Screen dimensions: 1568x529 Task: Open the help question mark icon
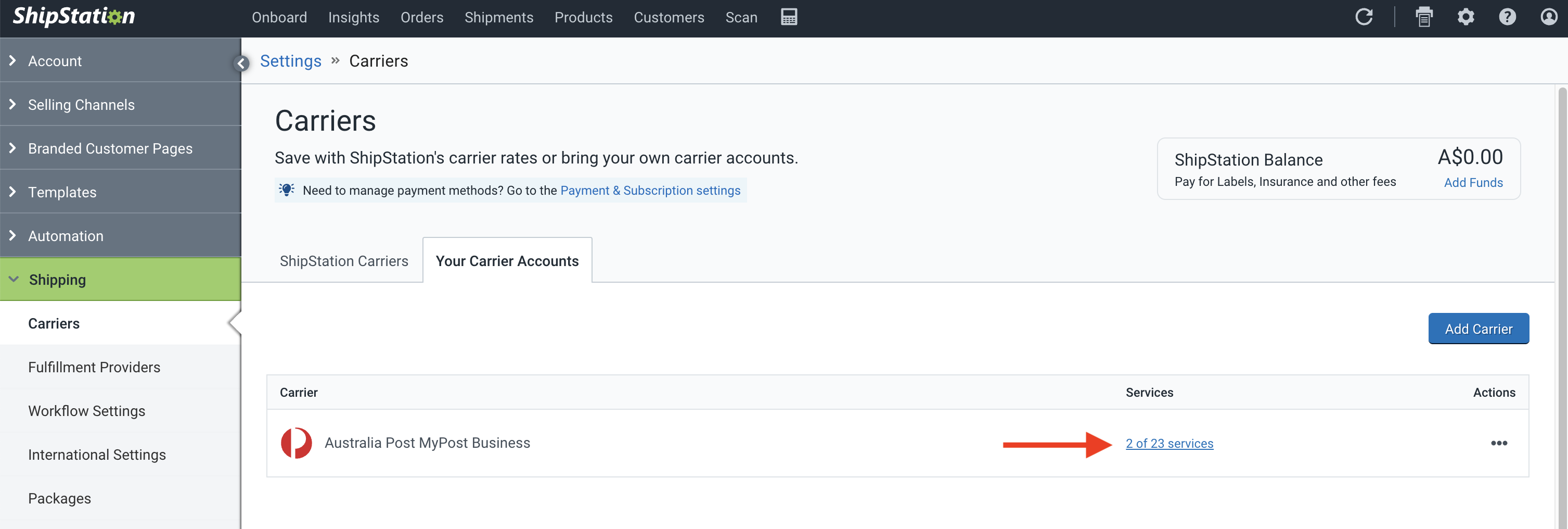click(x=1507, y=17)
